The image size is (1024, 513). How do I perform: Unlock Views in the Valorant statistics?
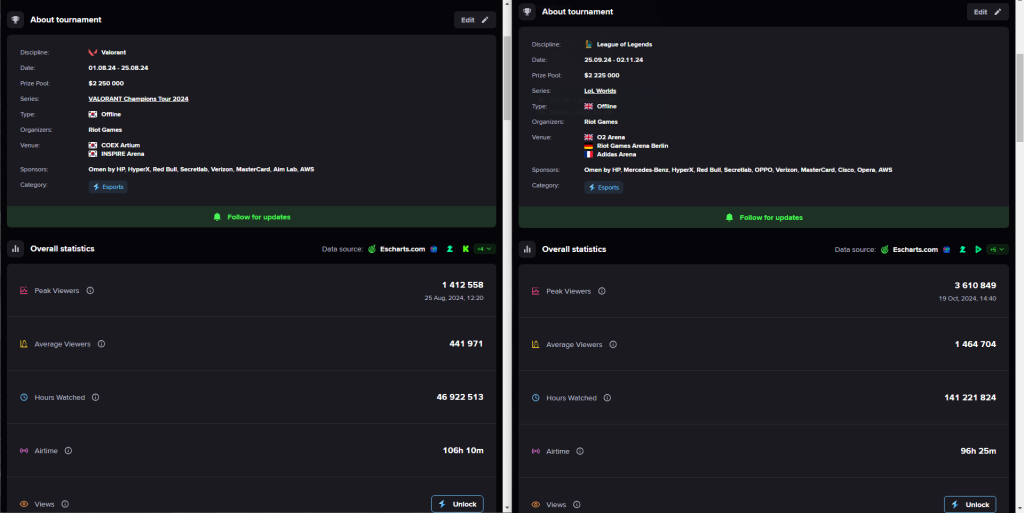pyautogui.click(x=457, y=504)
